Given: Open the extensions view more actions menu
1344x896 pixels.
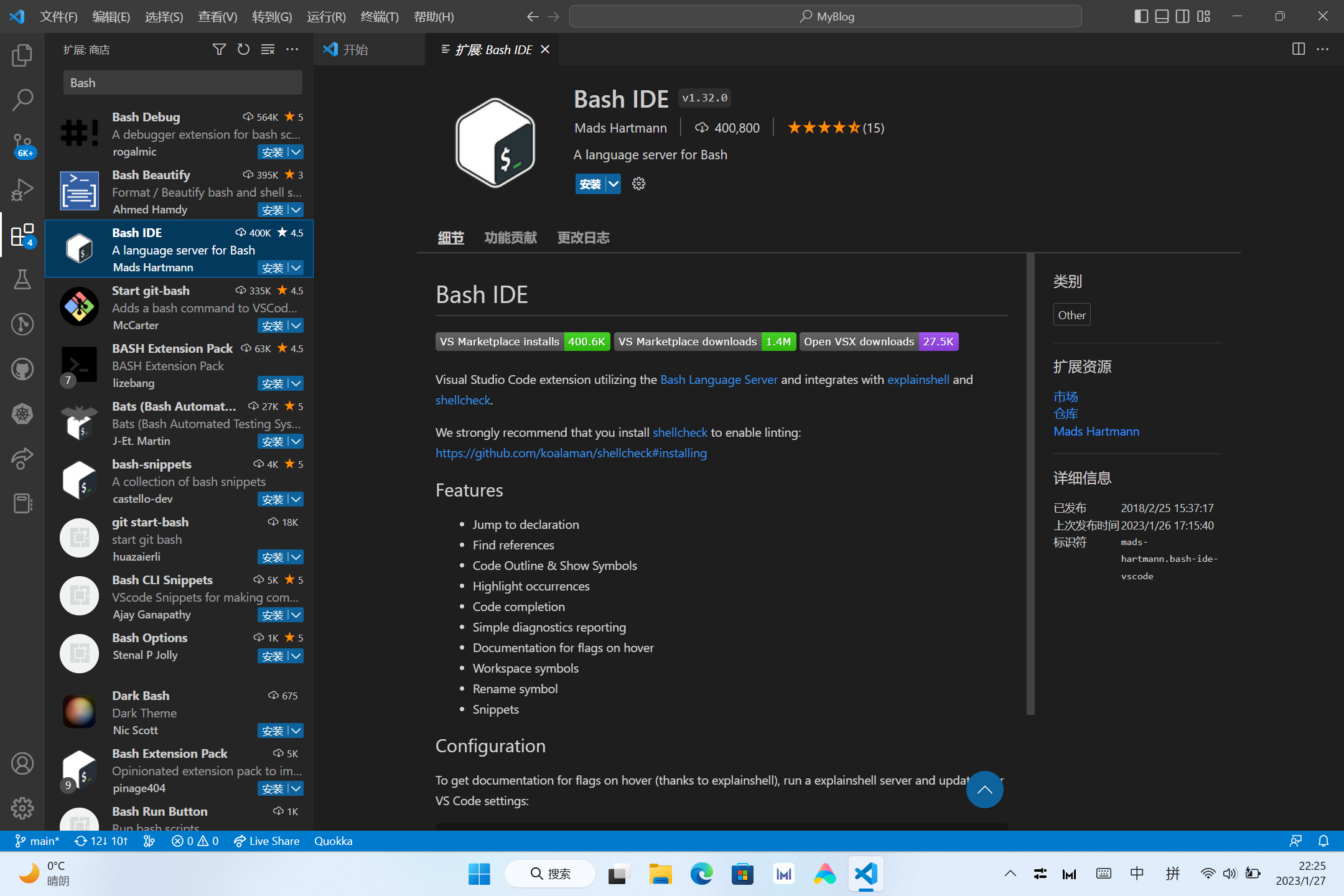Looking at the screenshot, I should [x=292, y=49].
